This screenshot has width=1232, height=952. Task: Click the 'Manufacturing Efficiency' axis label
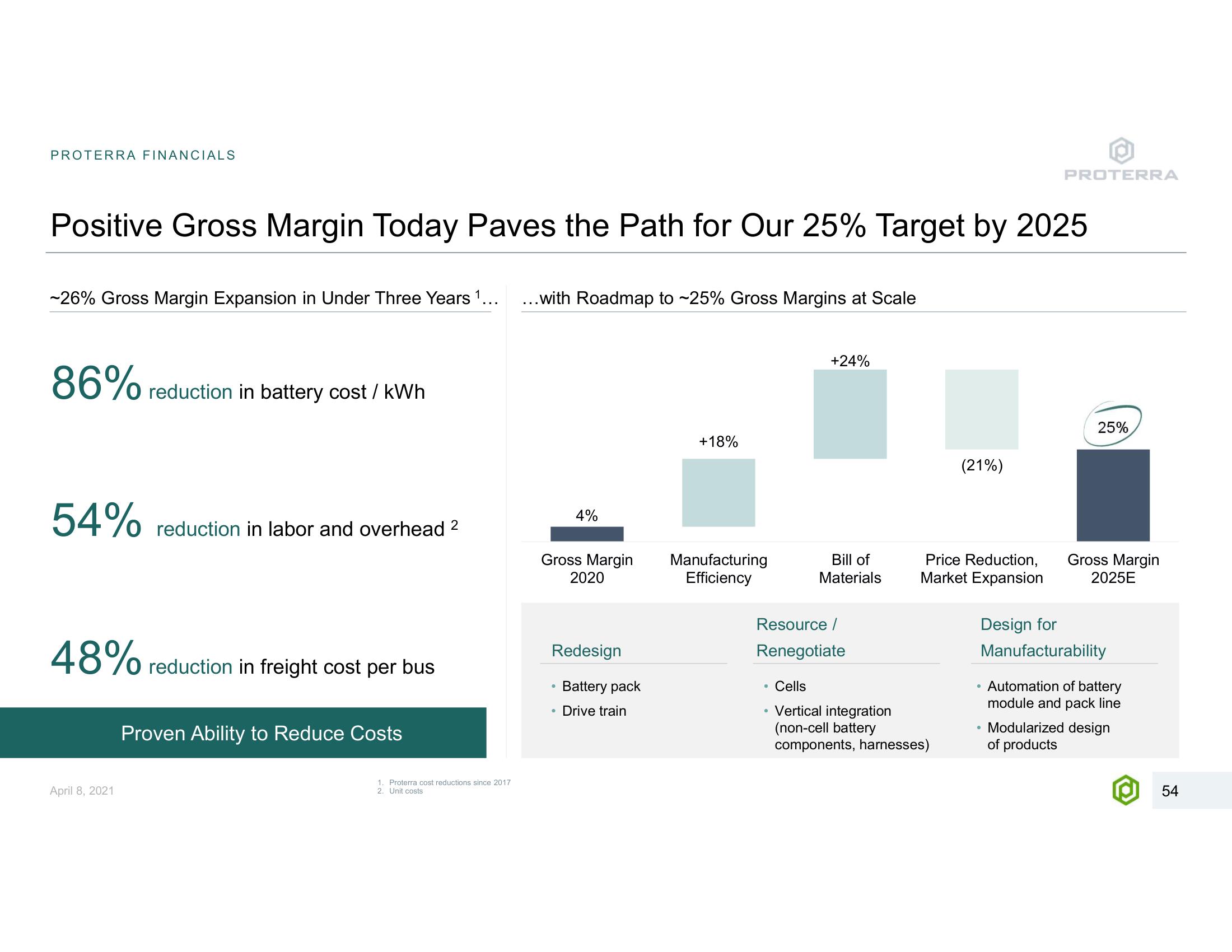tap(718, 568)
